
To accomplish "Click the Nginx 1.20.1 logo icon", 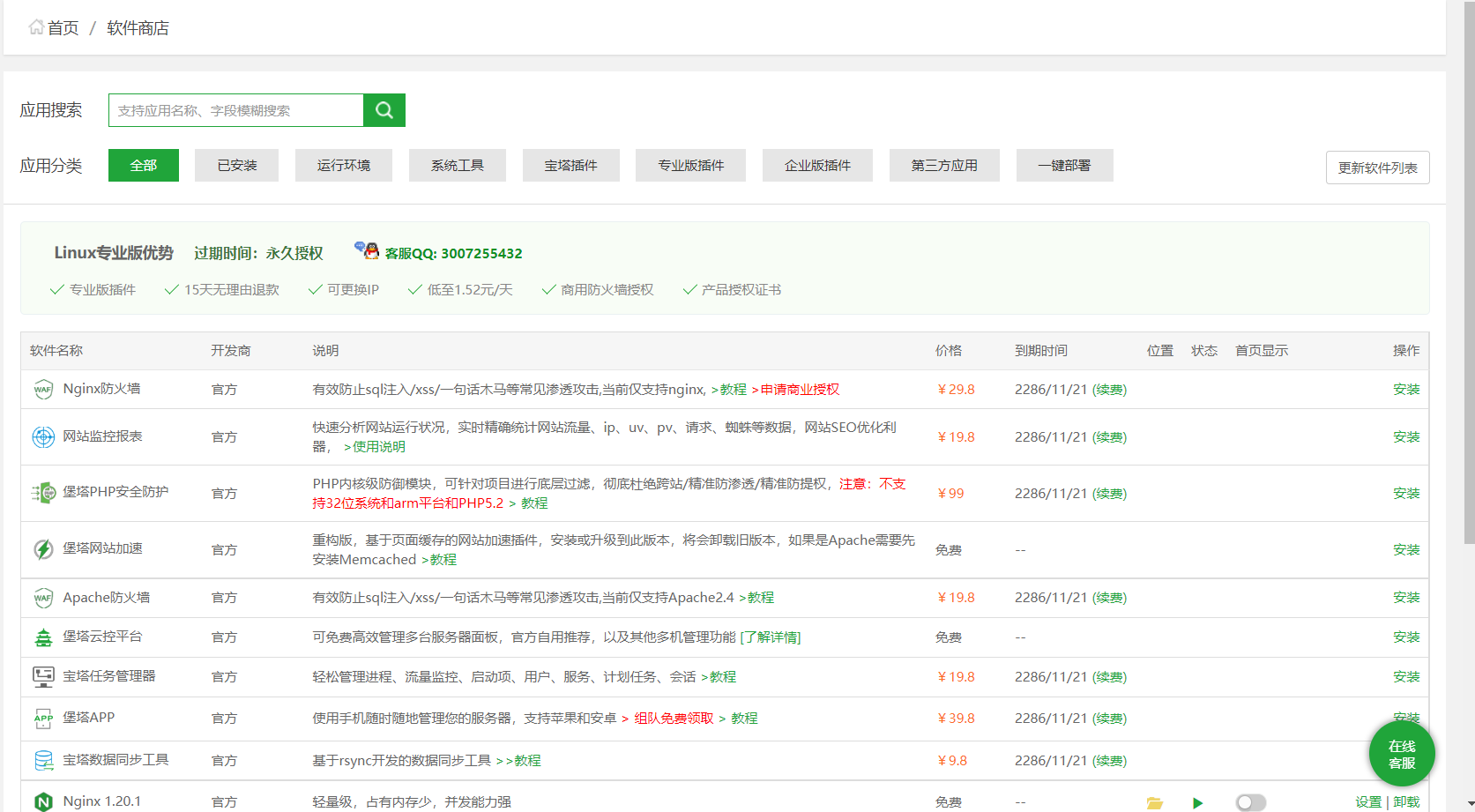I will click(x=43, y=801).
